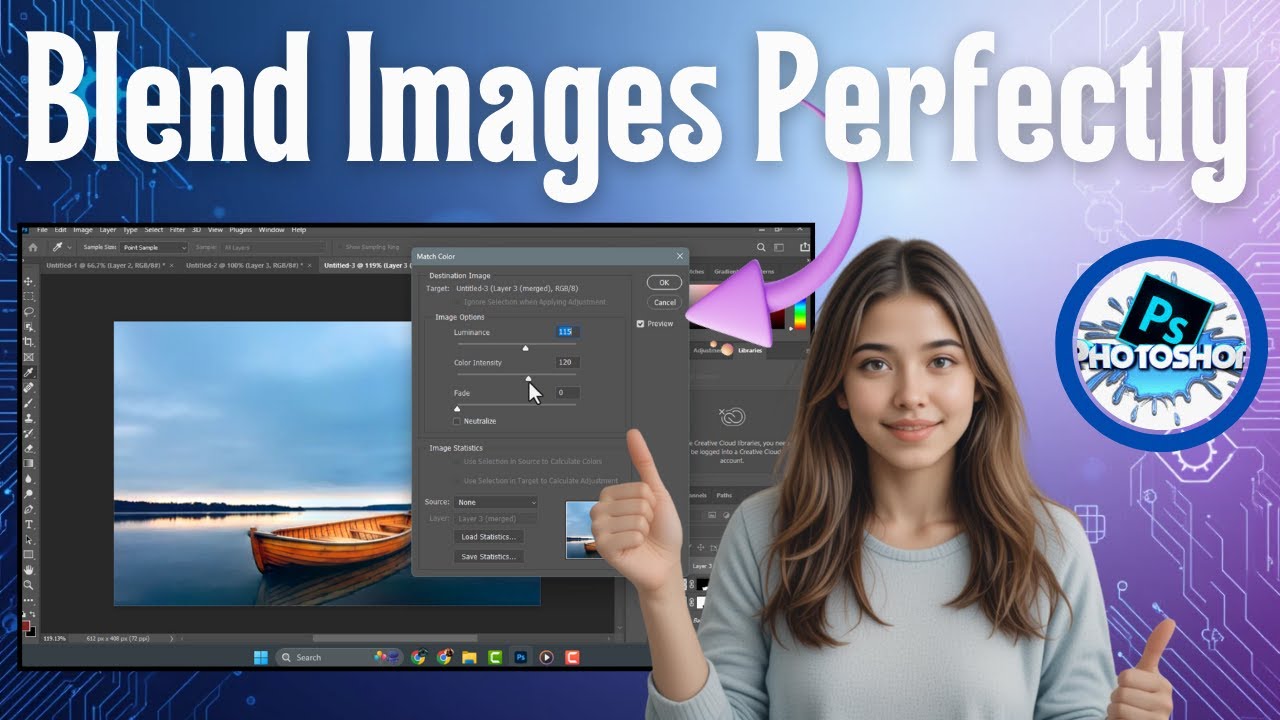Enable the Neutralize checkbox
Viewport: 1280px width, 720px height.
pos(457,421)
